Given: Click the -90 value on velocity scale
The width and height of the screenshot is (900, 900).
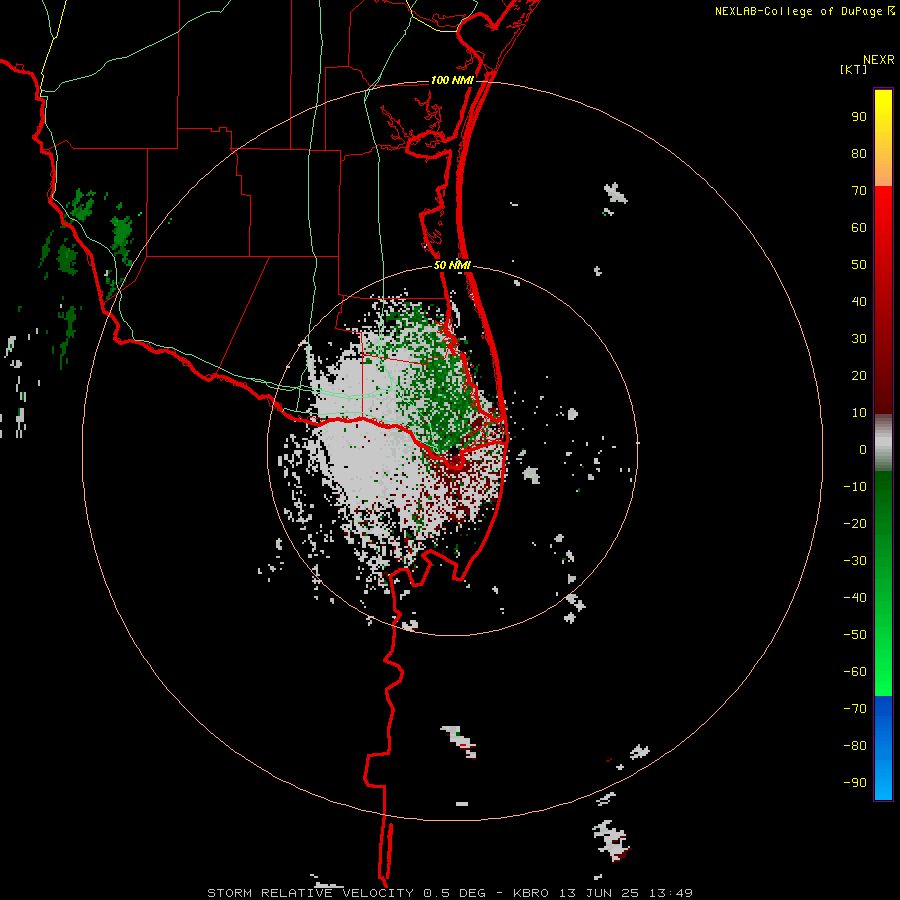Looking at the screenshot, I should (855, 782).
